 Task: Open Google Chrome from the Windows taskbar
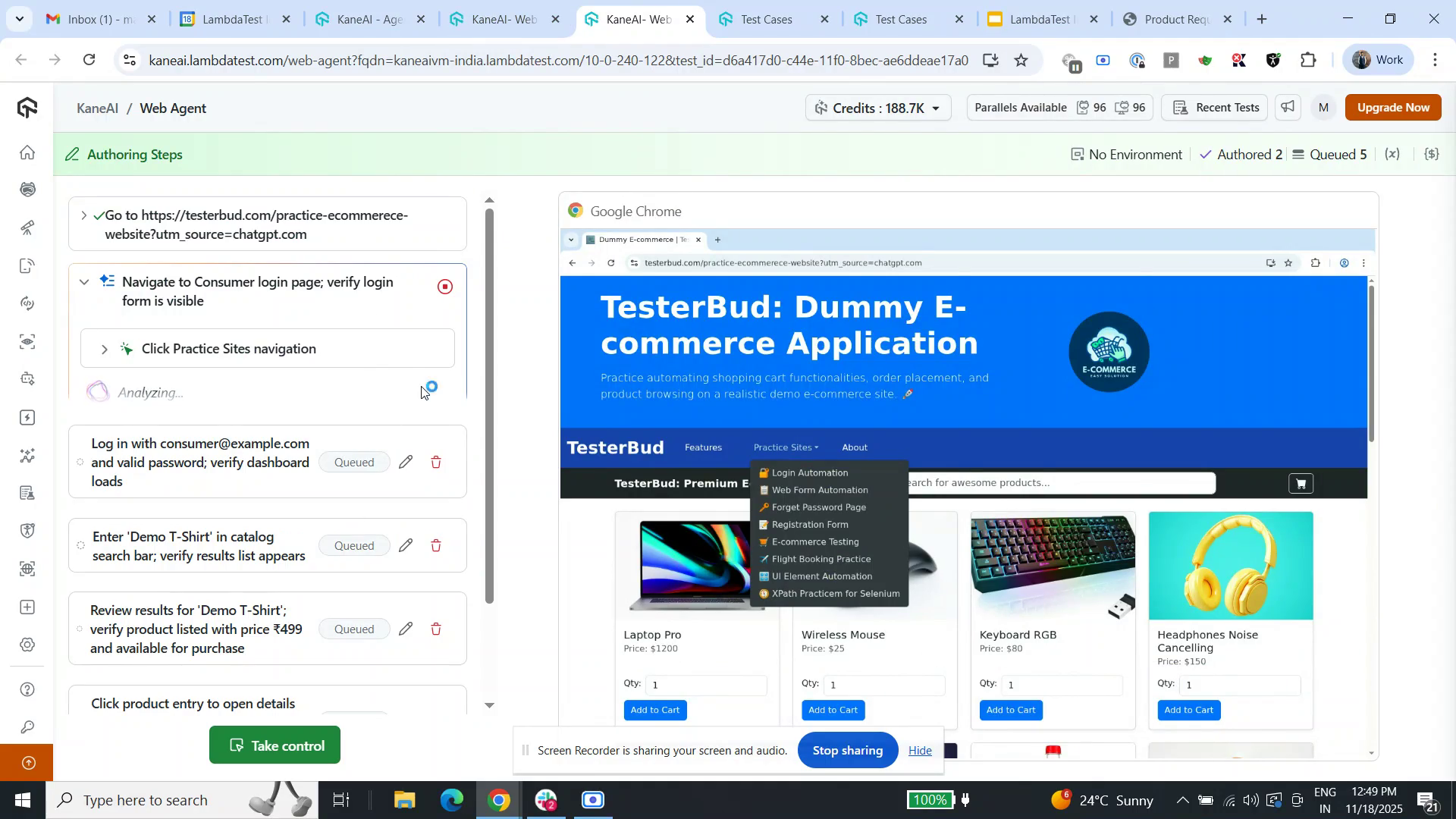[x=498, y=799]
